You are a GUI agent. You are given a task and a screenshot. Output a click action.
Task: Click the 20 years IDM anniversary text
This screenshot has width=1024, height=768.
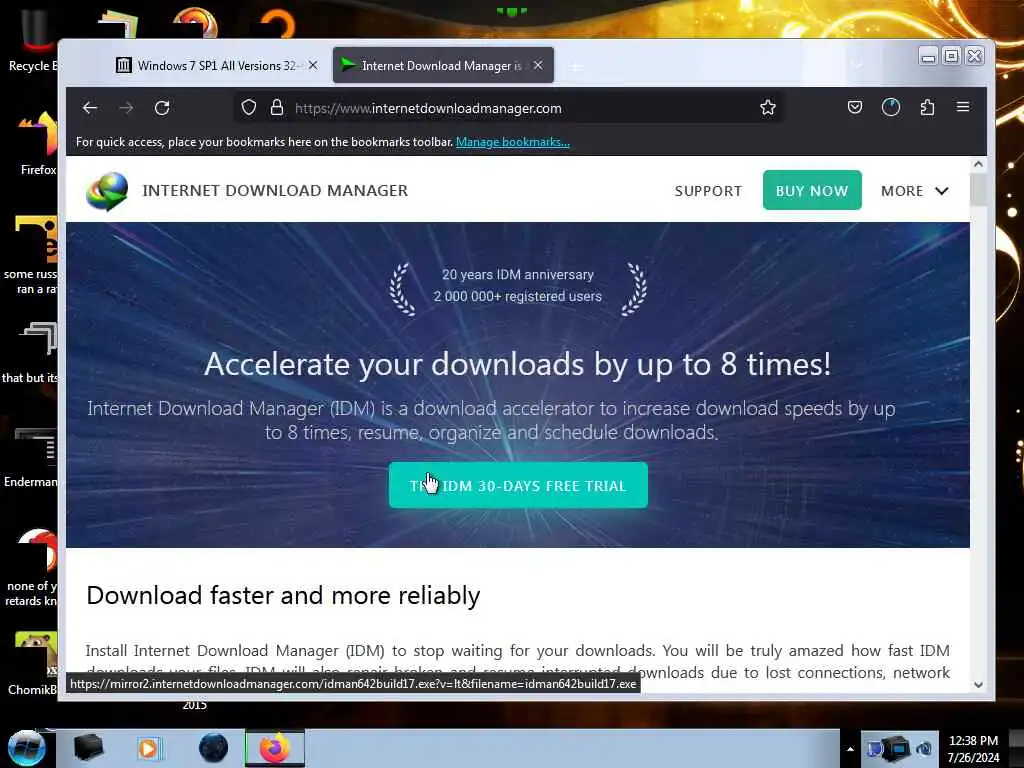(518, 274)
